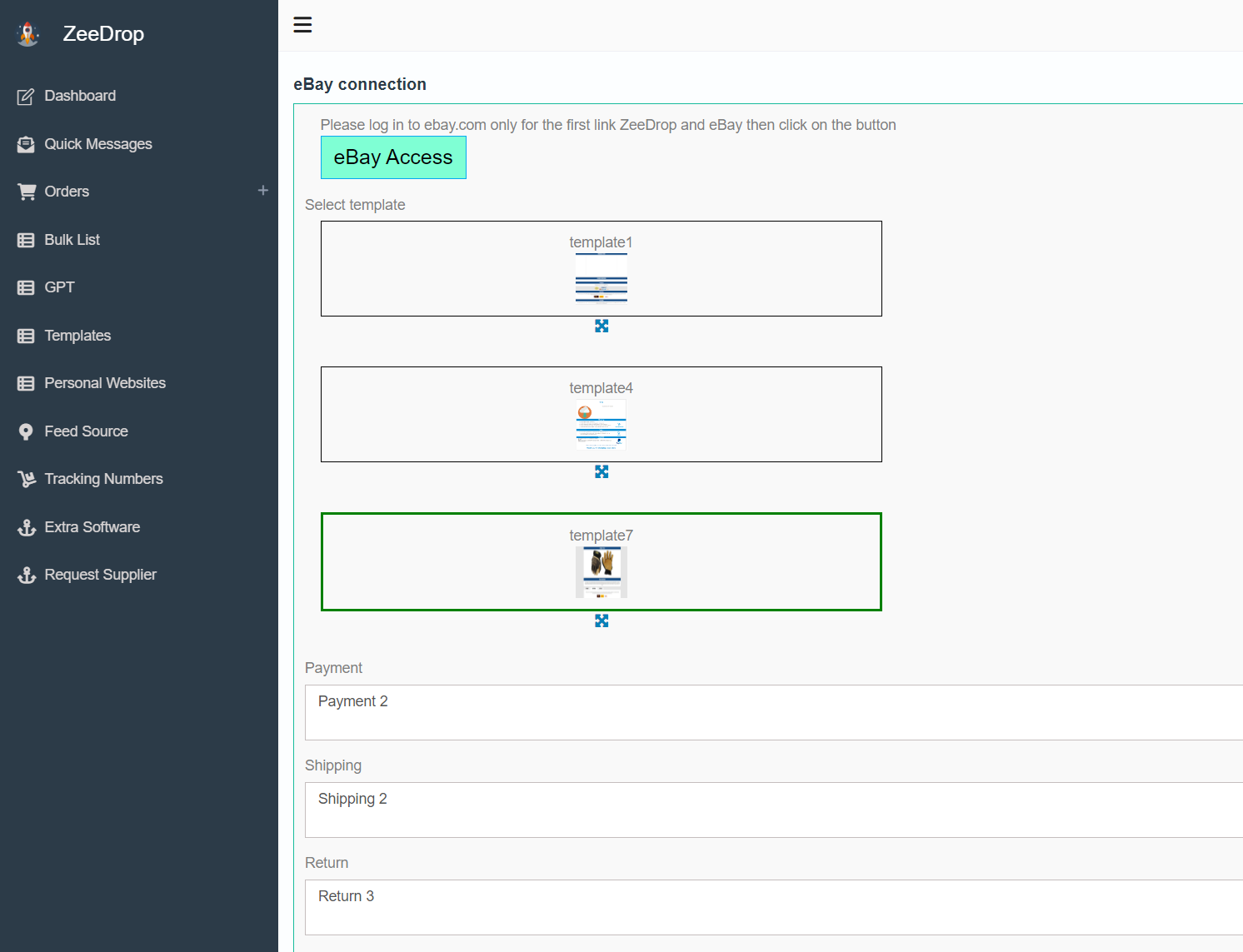Click the eBay connection heading
This screenshot has height=952, width=1243.
tap(360, 84)
